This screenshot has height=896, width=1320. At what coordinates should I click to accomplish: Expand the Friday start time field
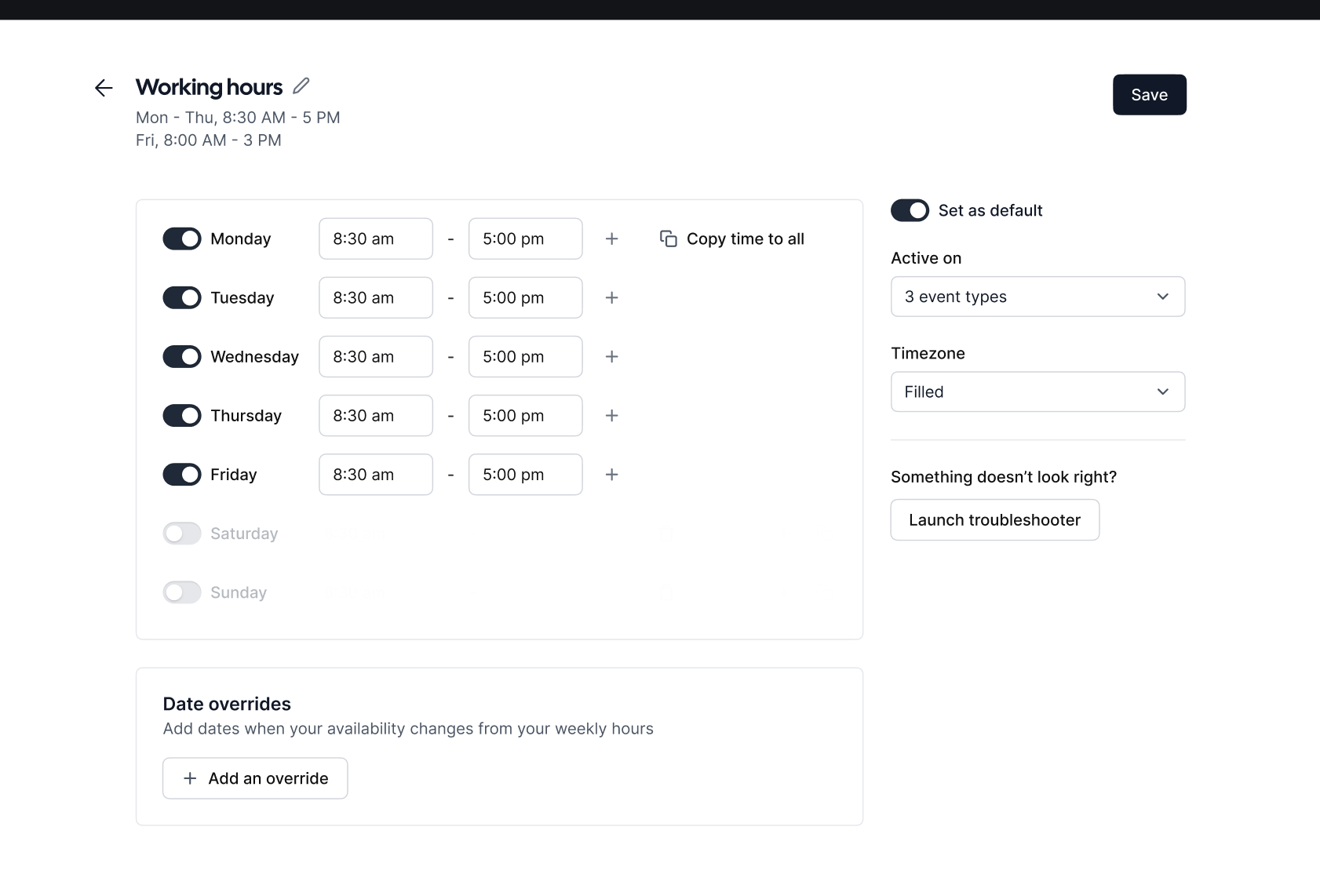(375, 474)
